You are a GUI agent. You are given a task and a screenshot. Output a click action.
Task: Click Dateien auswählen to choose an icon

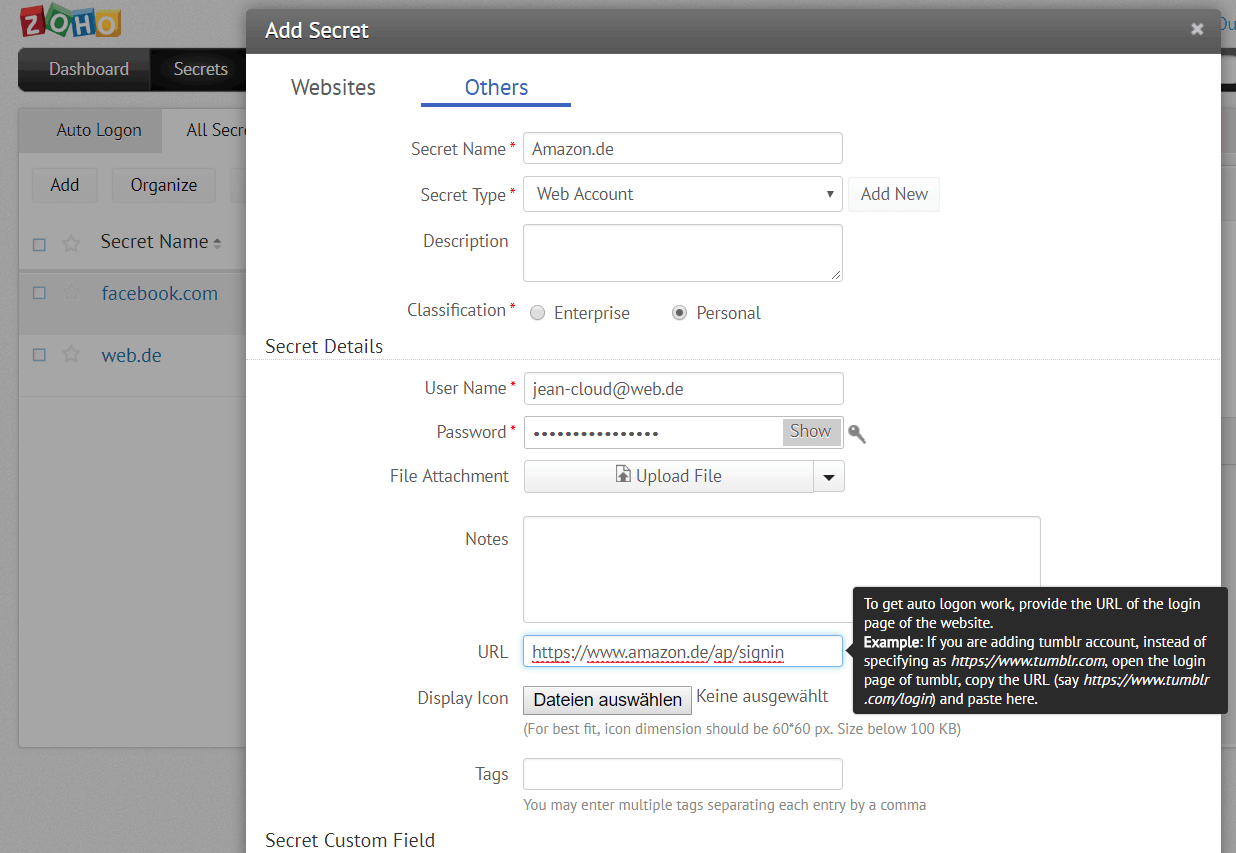click(607, 700)
